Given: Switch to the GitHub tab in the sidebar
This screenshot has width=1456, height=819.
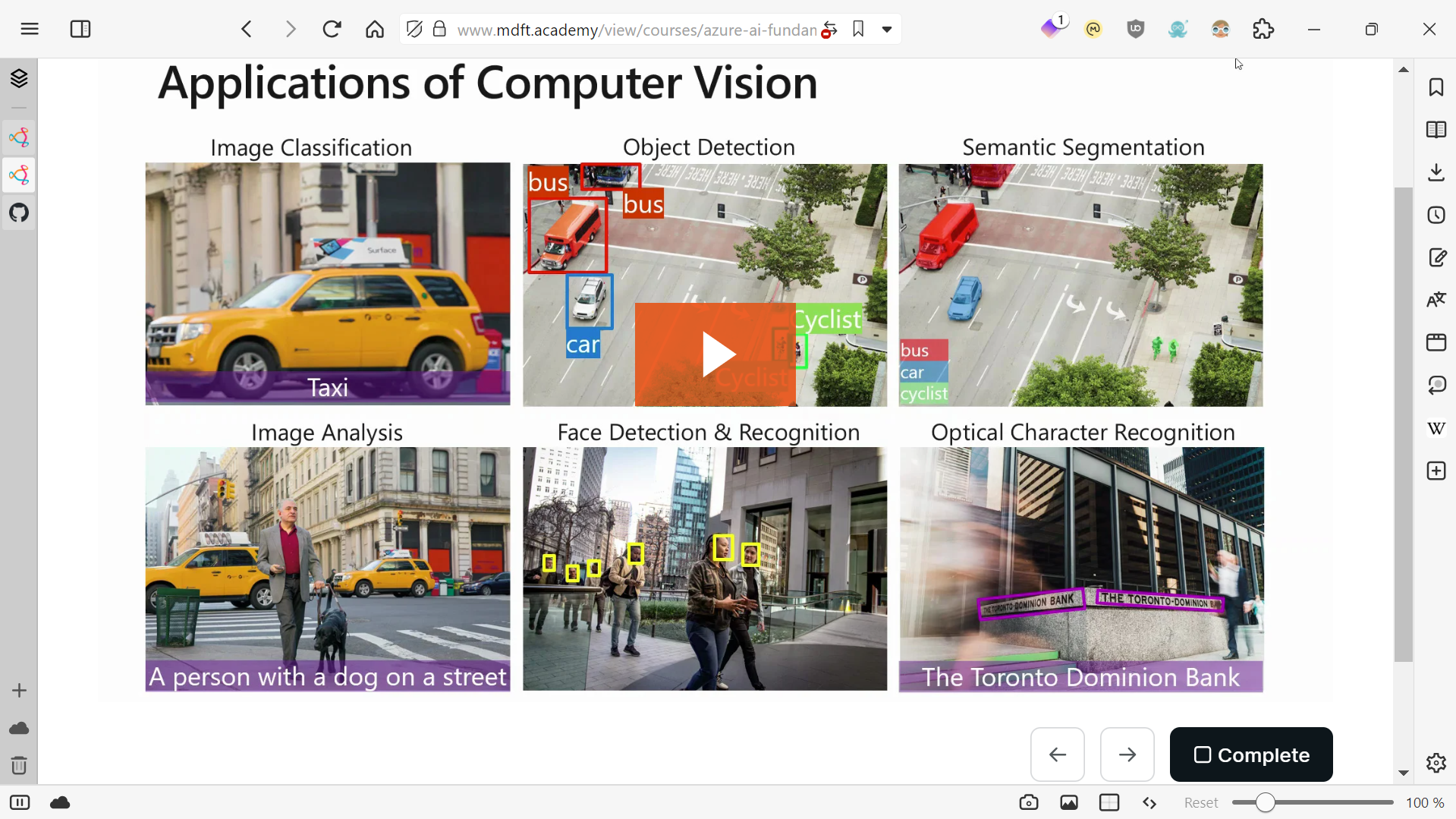Looking at the screenshot, I should (19, 213).
